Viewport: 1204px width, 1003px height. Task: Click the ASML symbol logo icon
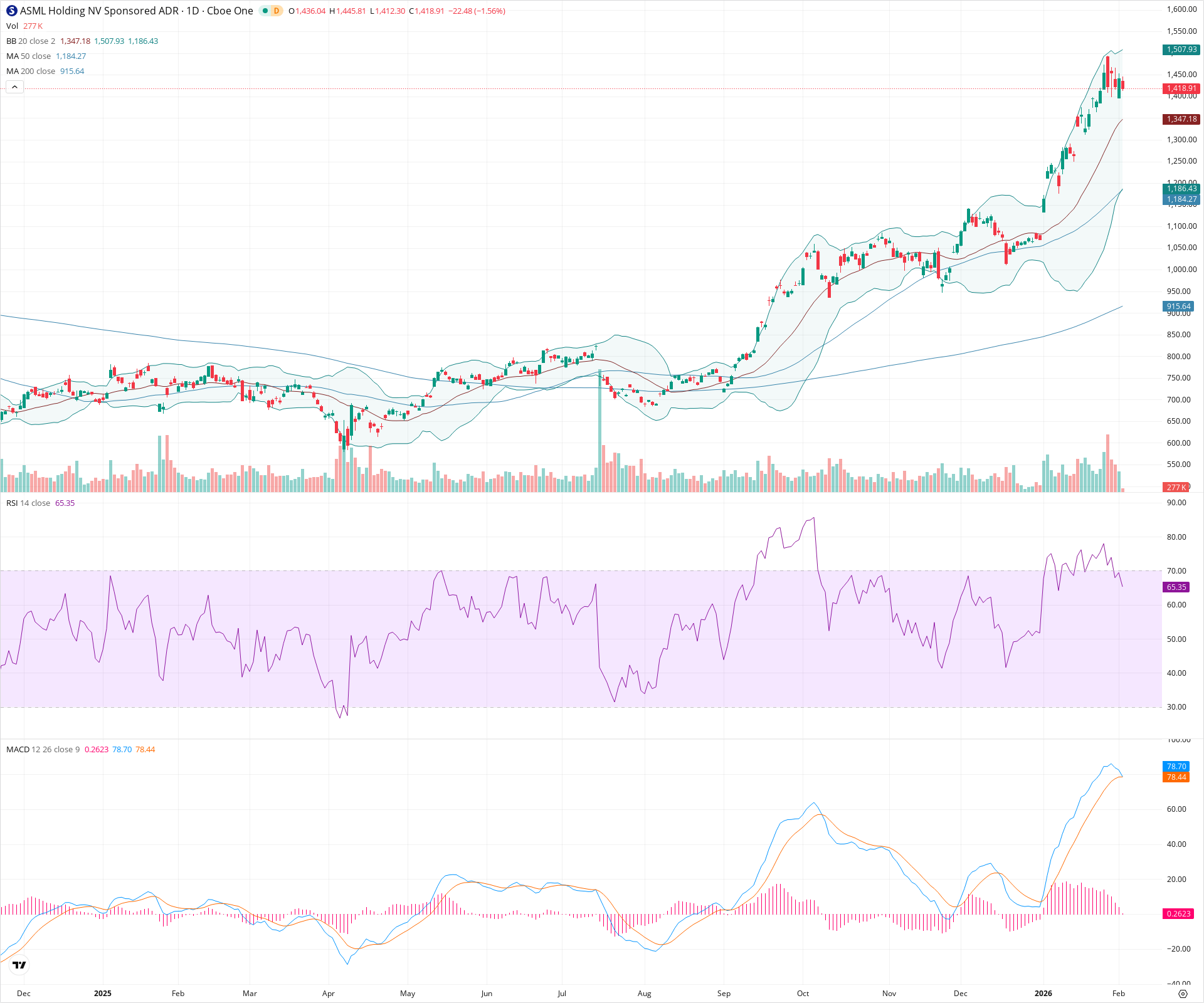pyautogui.click(x=10, y=11)
